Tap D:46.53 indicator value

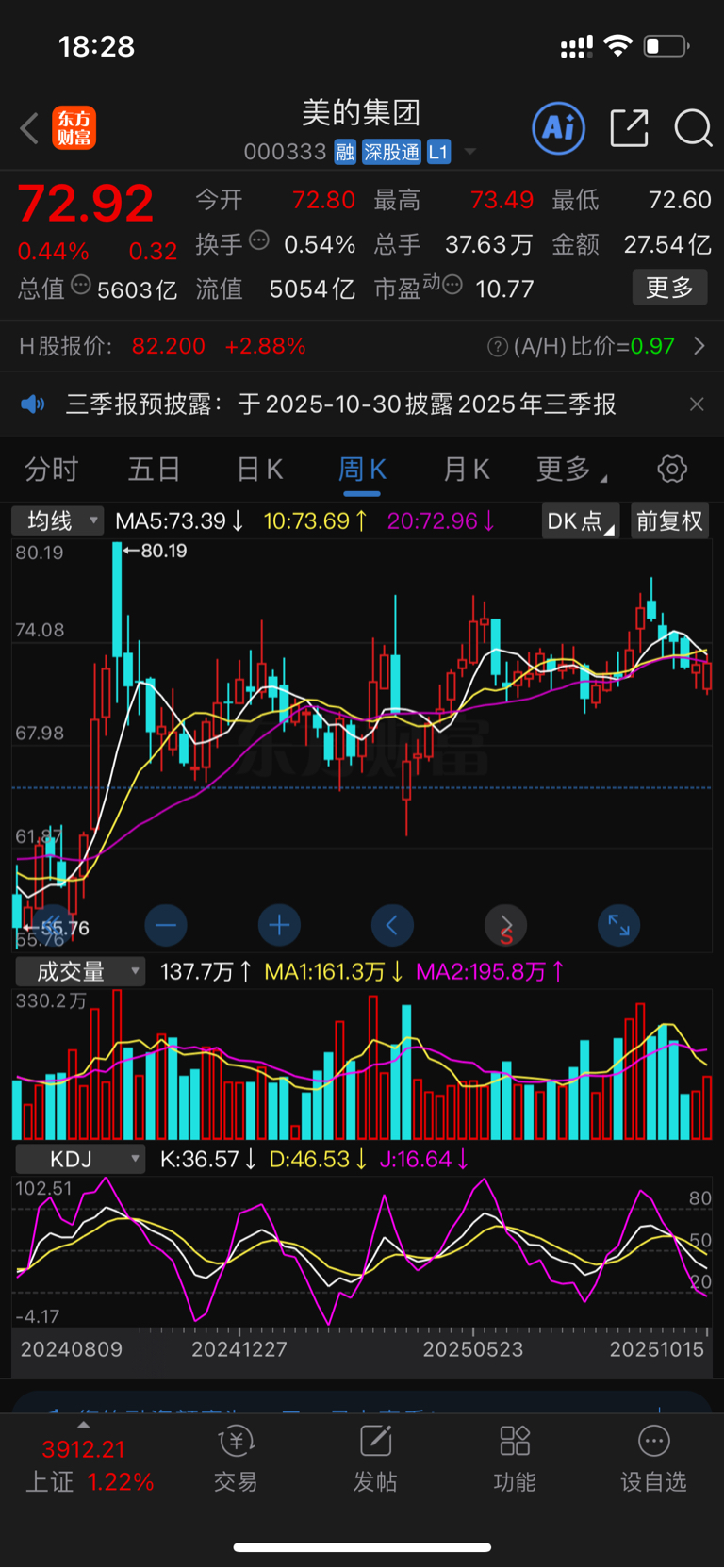(x=319, y=1159)
